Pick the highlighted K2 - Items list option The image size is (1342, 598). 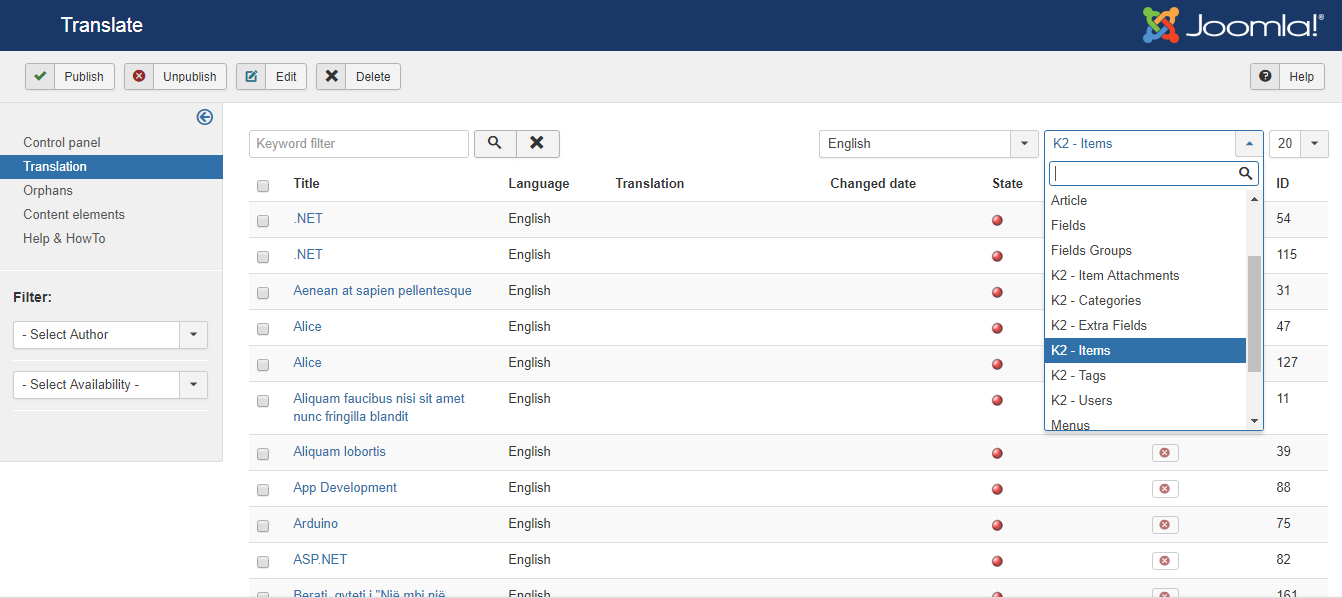pos(1146,350)
